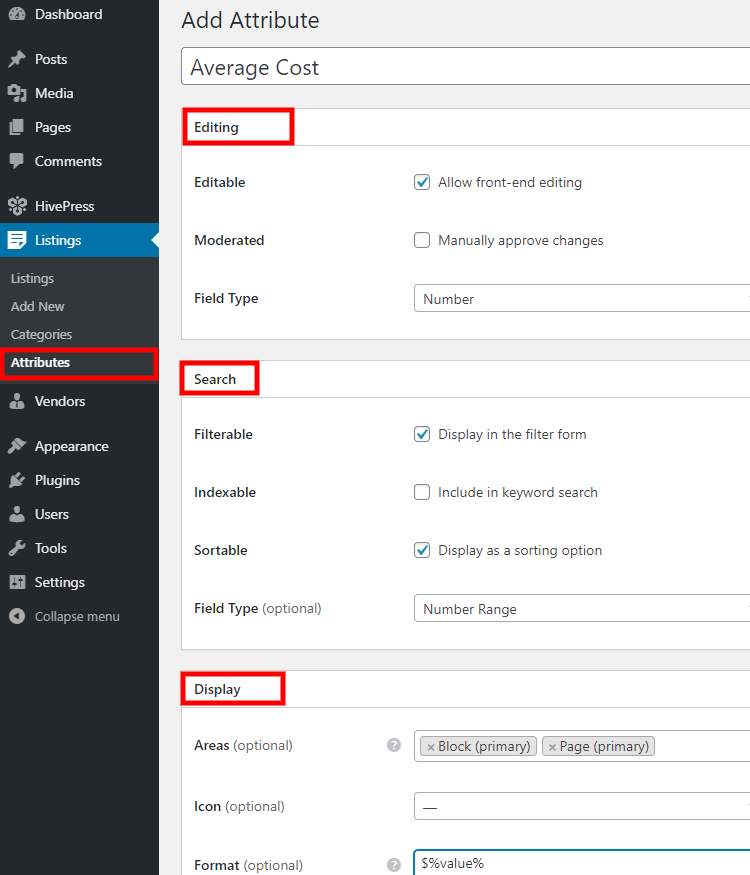The image size is (750, 875).
Task: Click the Media library icon
Action: (17, 93)
